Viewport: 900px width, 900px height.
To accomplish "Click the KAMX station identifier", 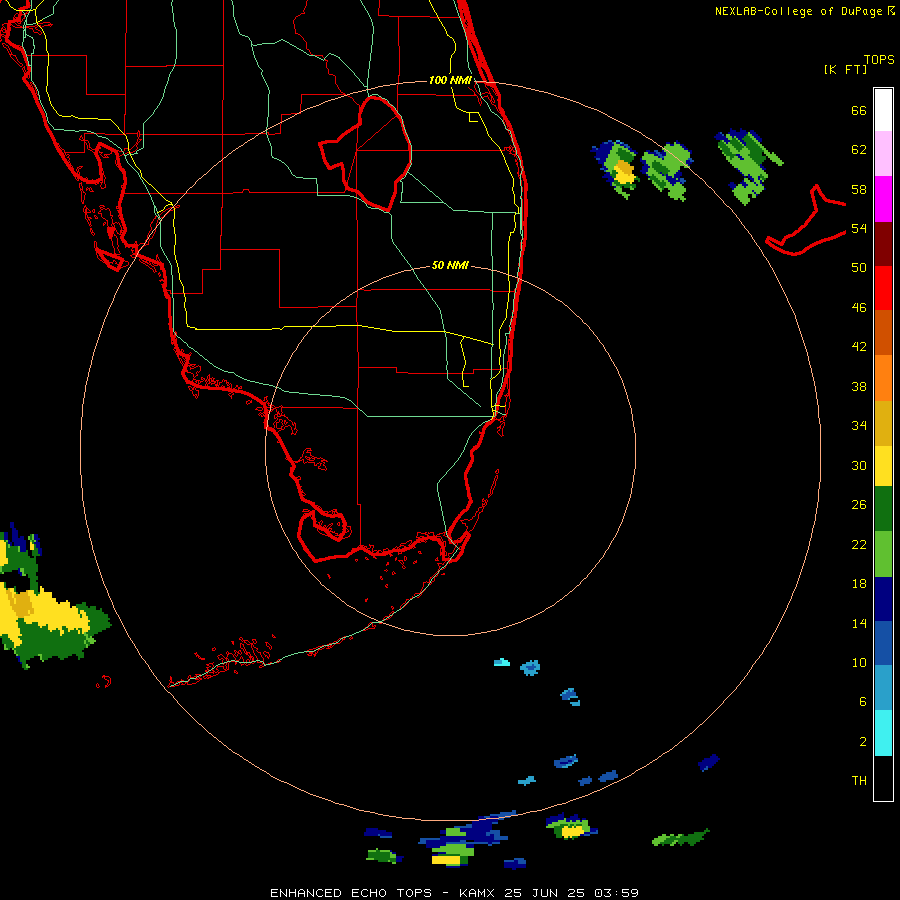I will click(478, 893).
